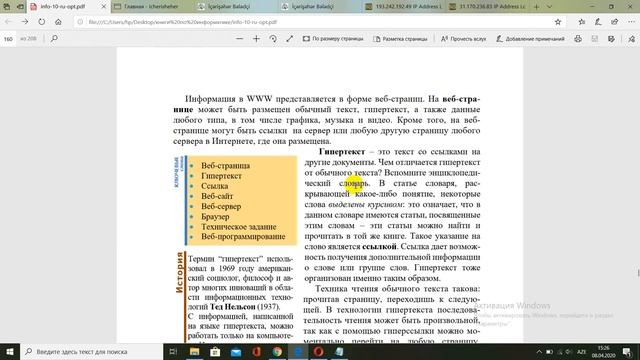This screenshot has height=360, width=640.
Task: Click the Save As icon in PDF toolbar
Action: (x=611, y=39)
